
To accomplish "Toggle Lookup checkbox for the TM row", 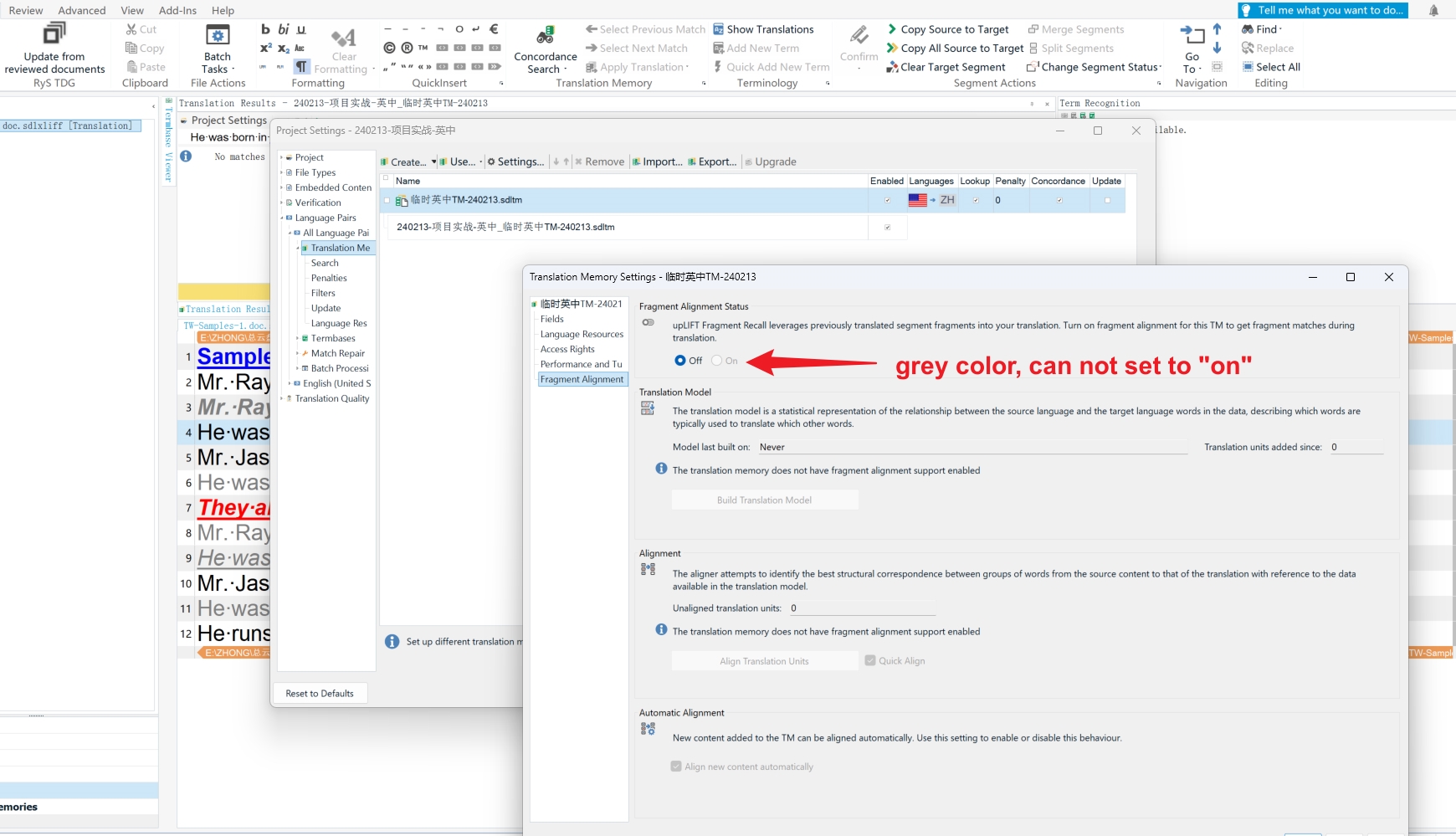I will 975,200.
